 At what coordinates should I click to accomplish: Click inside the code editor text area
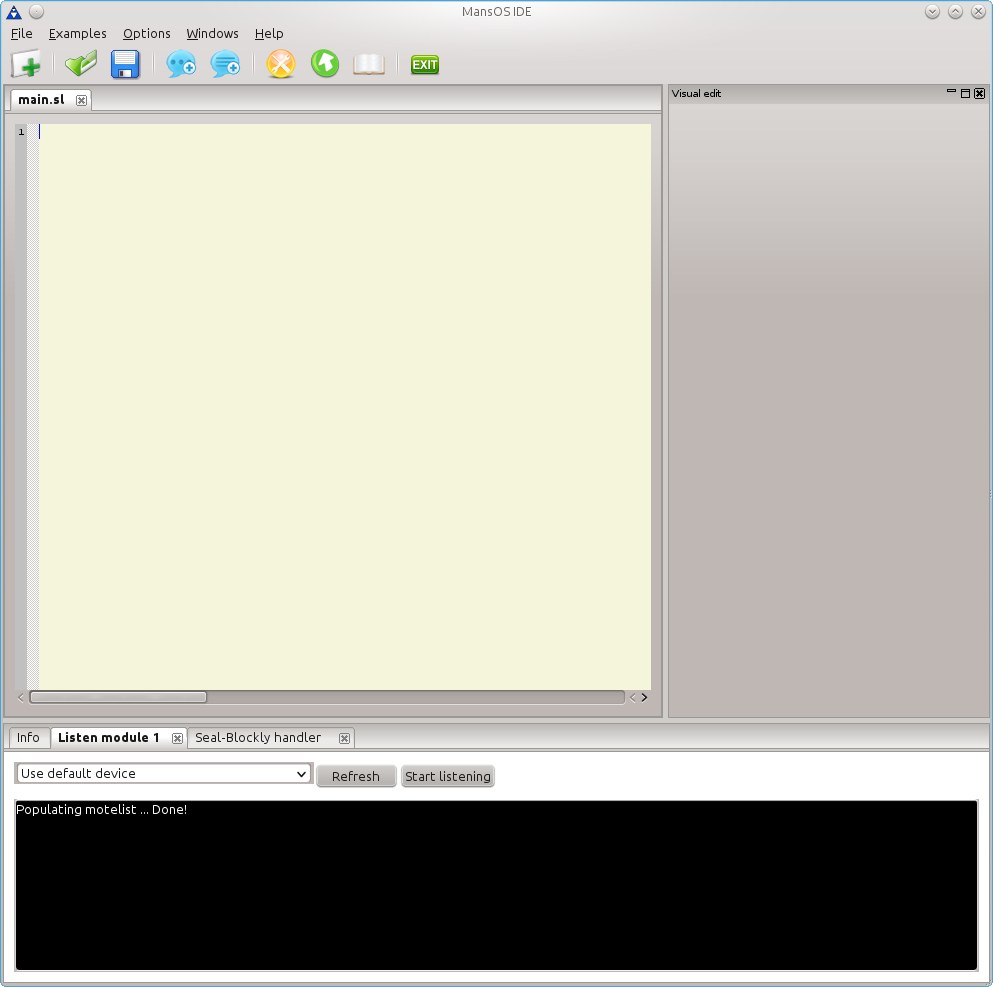pos(345,406)
